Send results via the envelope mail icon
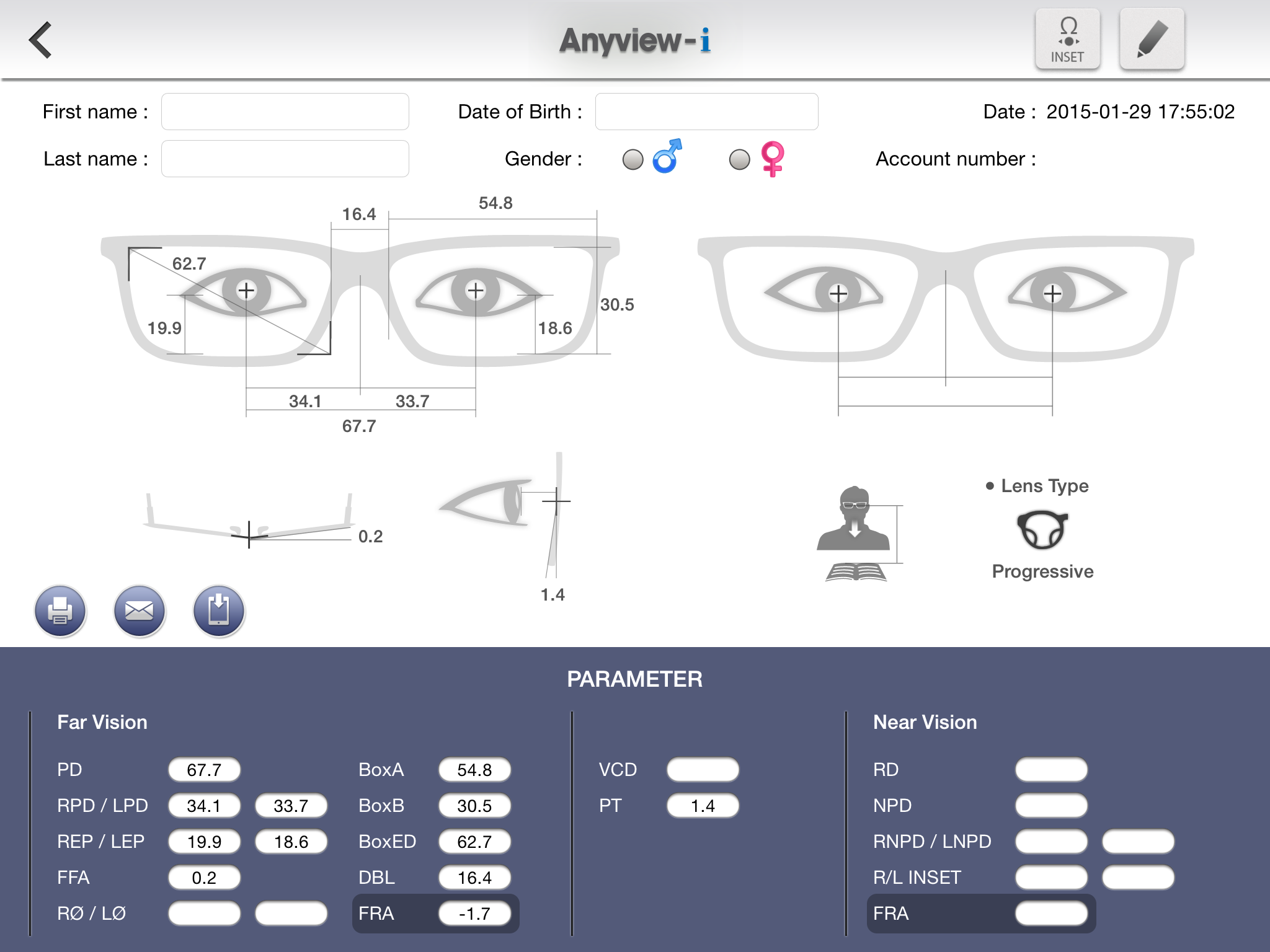 [x=140, y=611]
